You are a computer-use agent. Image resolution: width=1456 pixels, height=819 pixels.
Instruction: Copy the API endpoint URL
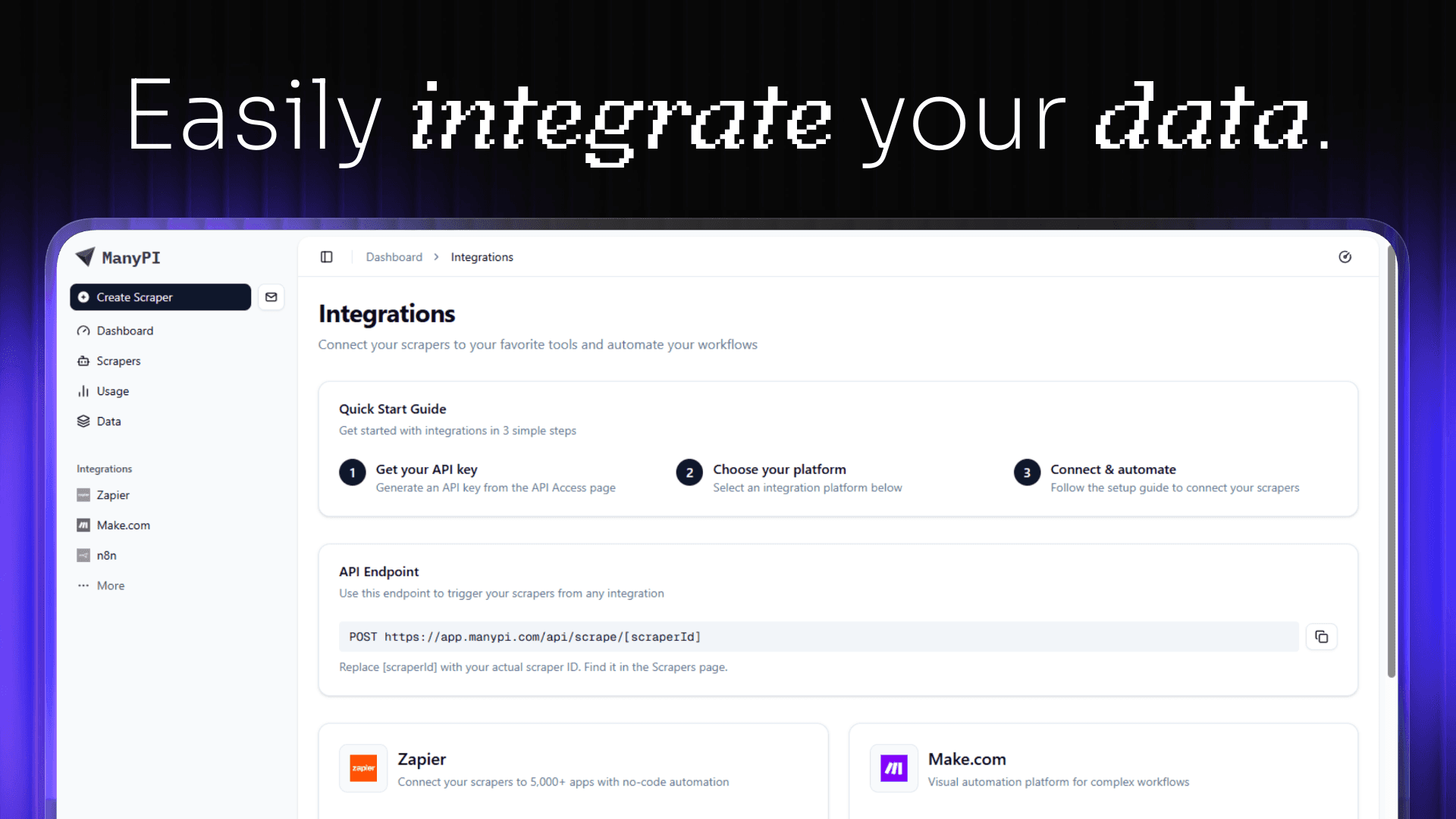coord(1321,637)
